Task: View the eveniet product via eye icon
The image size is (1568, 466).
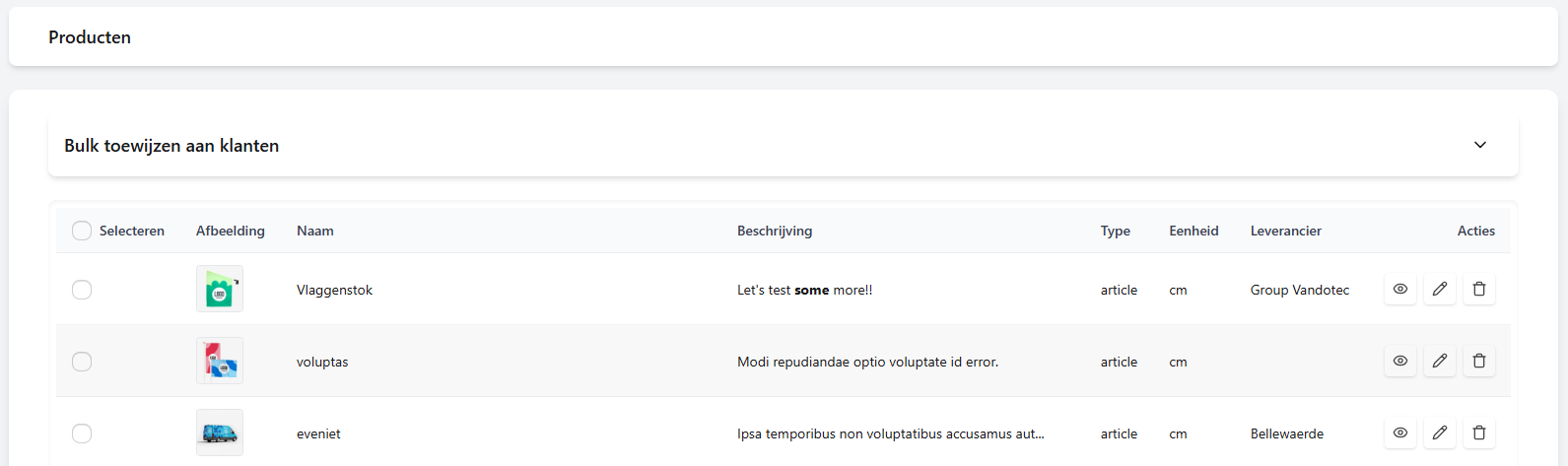Action: (x=1400, y=433)
